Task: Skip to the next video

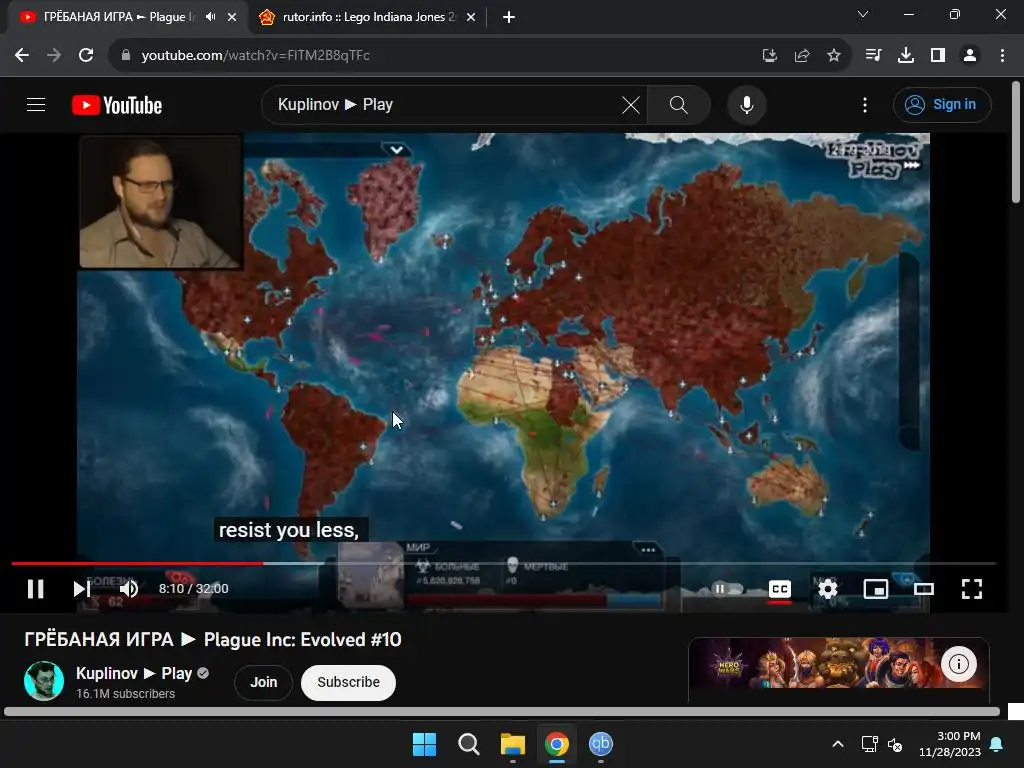Action: coord(82,589)
